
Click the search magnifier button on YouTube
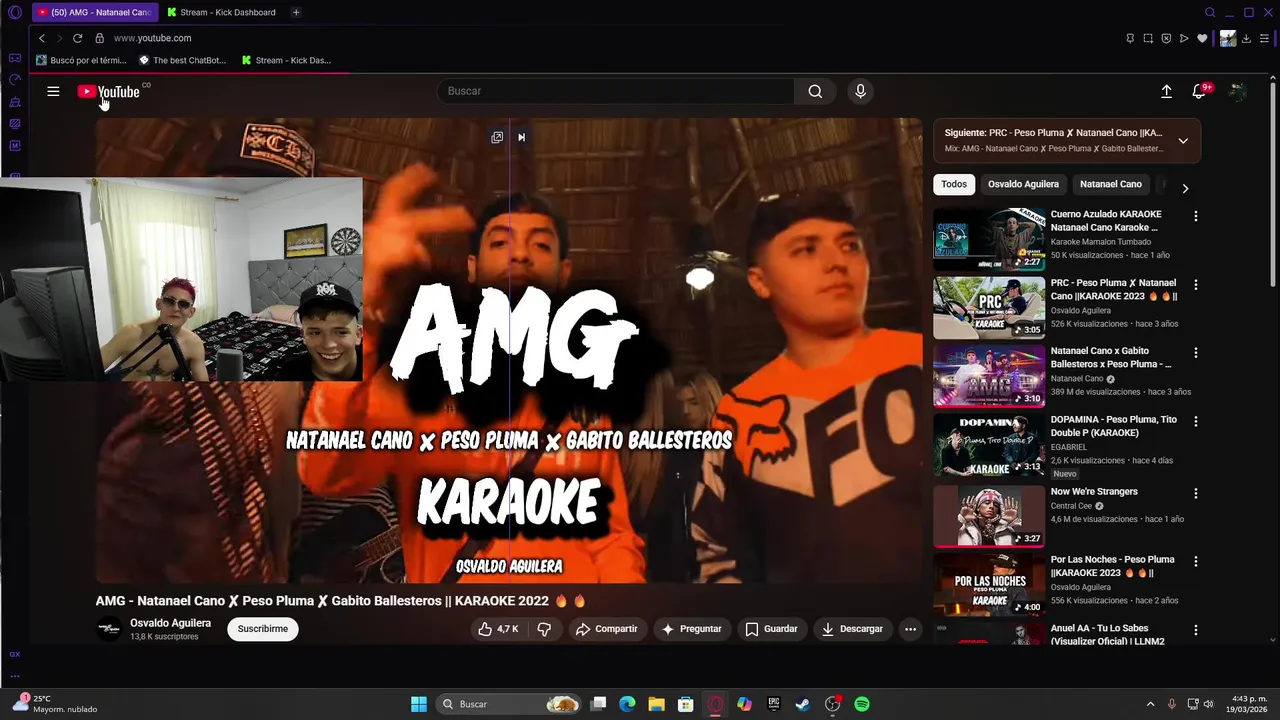pyautogui.click(x=815, y=91)
